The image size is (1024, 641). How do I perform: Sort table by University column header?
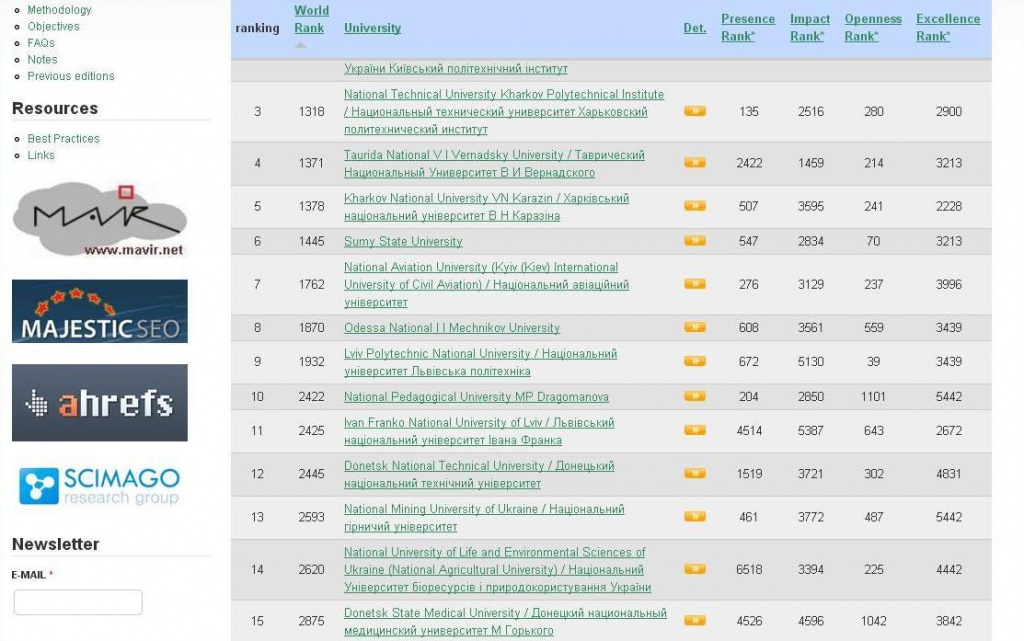(372, 28)
